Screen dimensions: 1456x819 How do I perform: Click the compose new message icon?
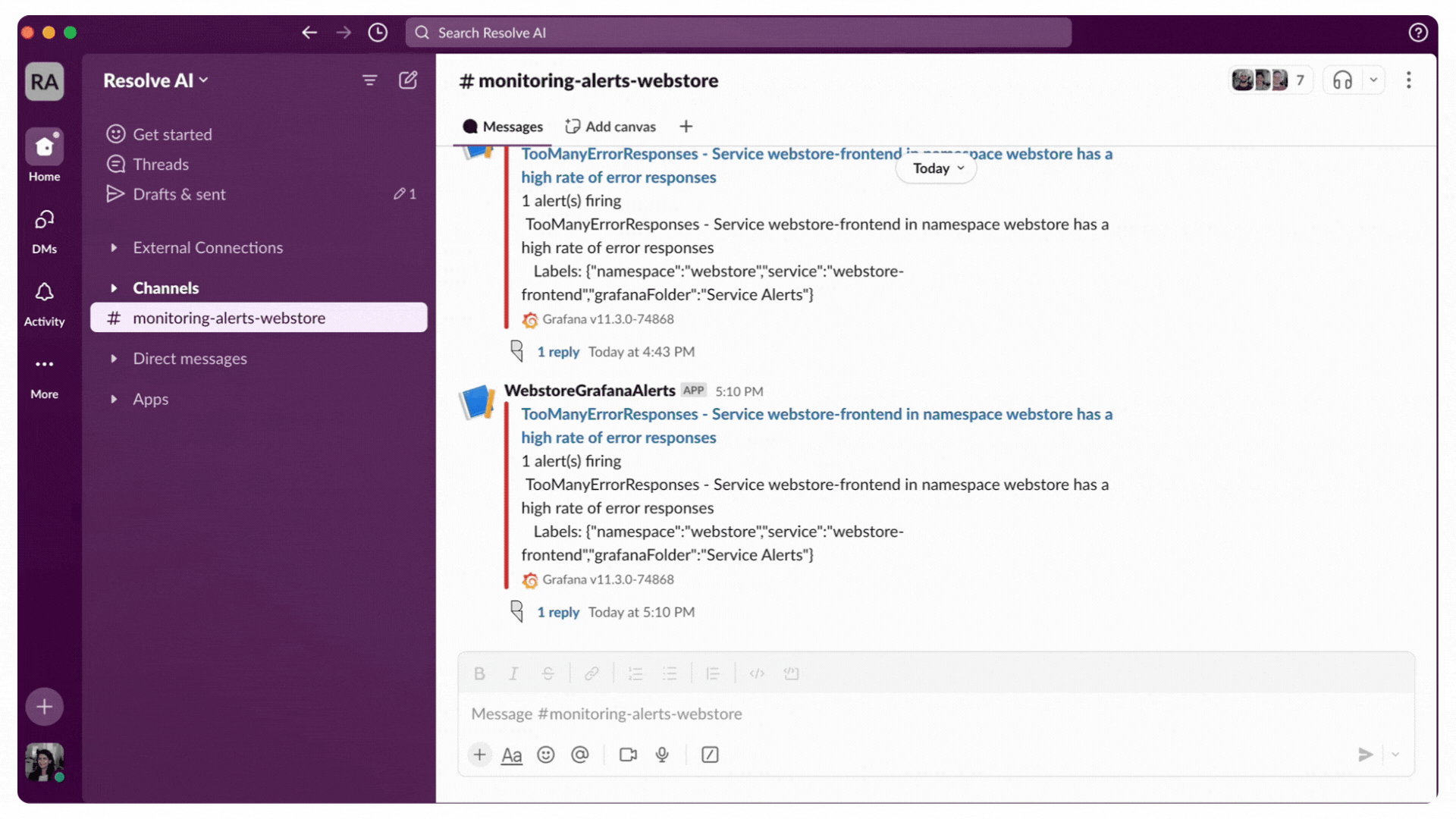pos(408,80)
